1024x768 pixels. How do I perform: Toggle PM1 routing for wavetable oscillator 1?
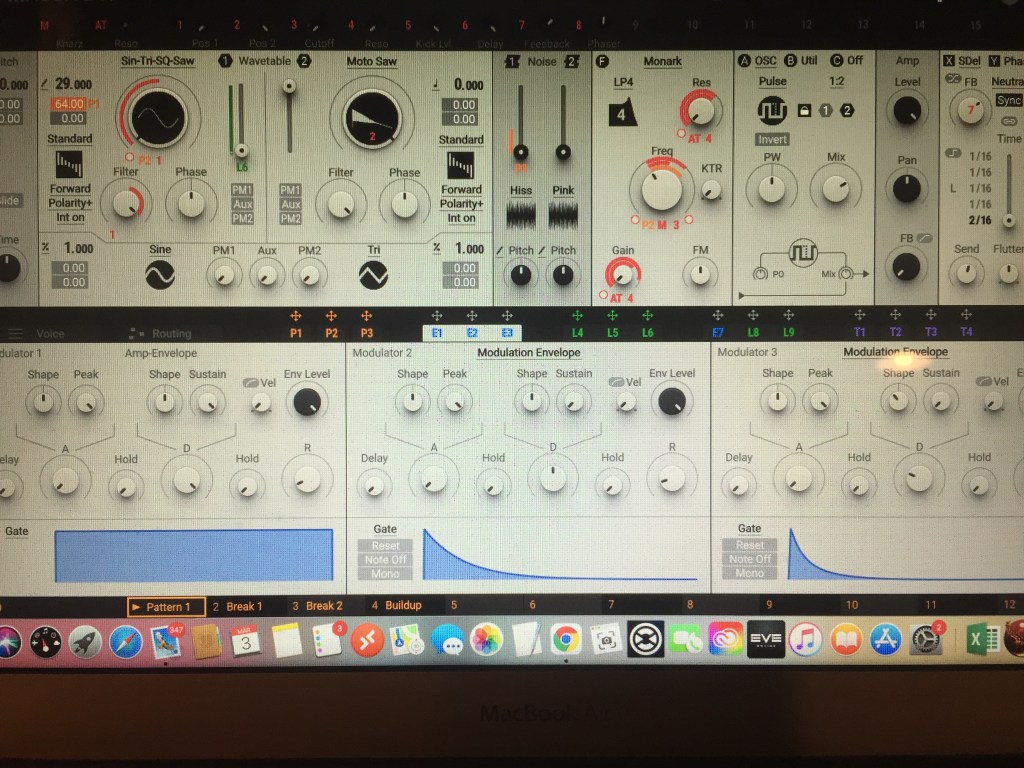(242, 190)
